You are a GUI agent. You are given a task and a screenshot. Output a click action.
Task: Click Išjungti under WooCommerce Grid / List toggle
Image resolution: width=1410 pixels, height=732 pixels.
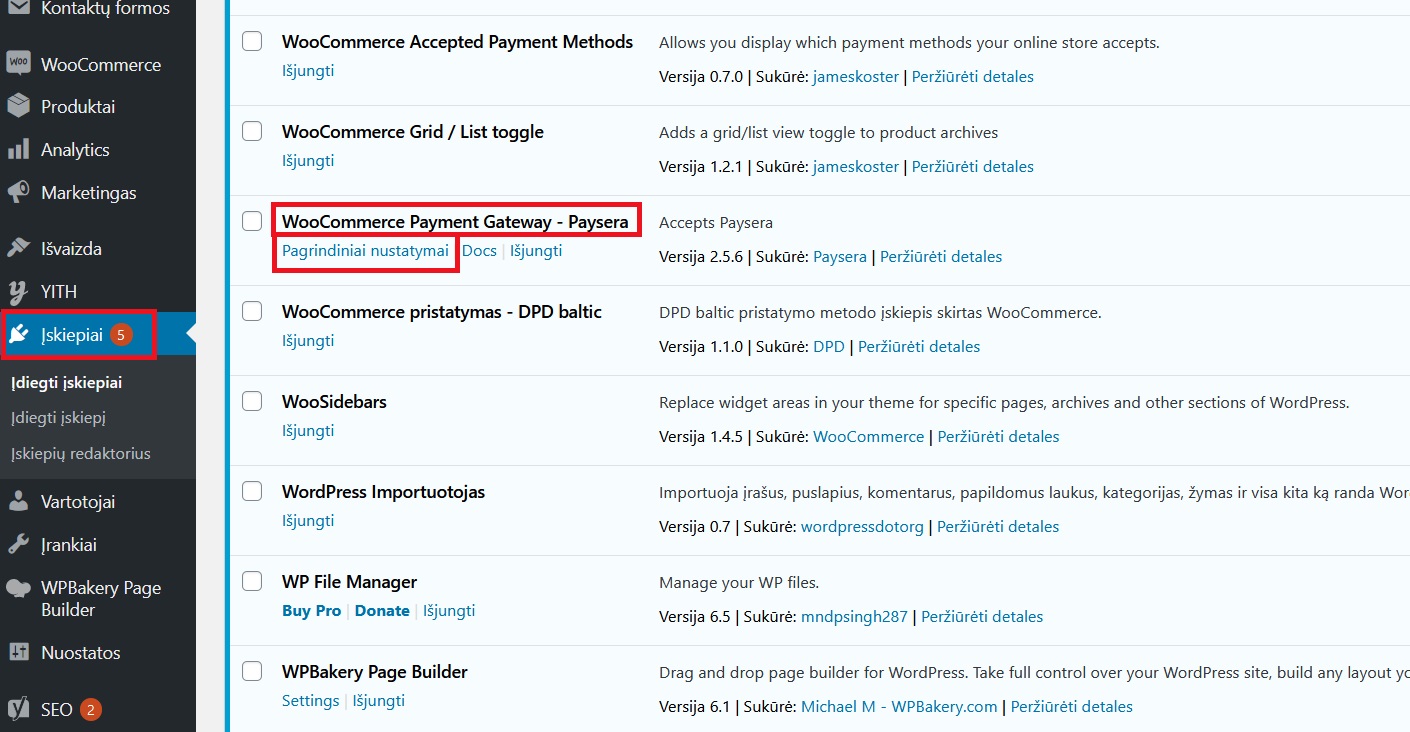[308, 161]
